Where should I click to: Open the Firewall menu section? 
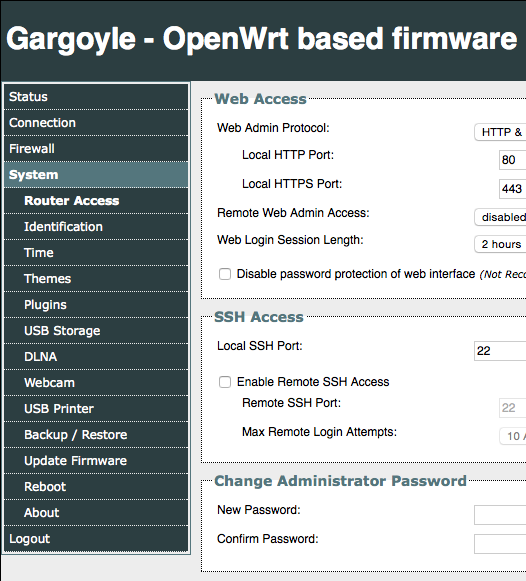(96, 149)
